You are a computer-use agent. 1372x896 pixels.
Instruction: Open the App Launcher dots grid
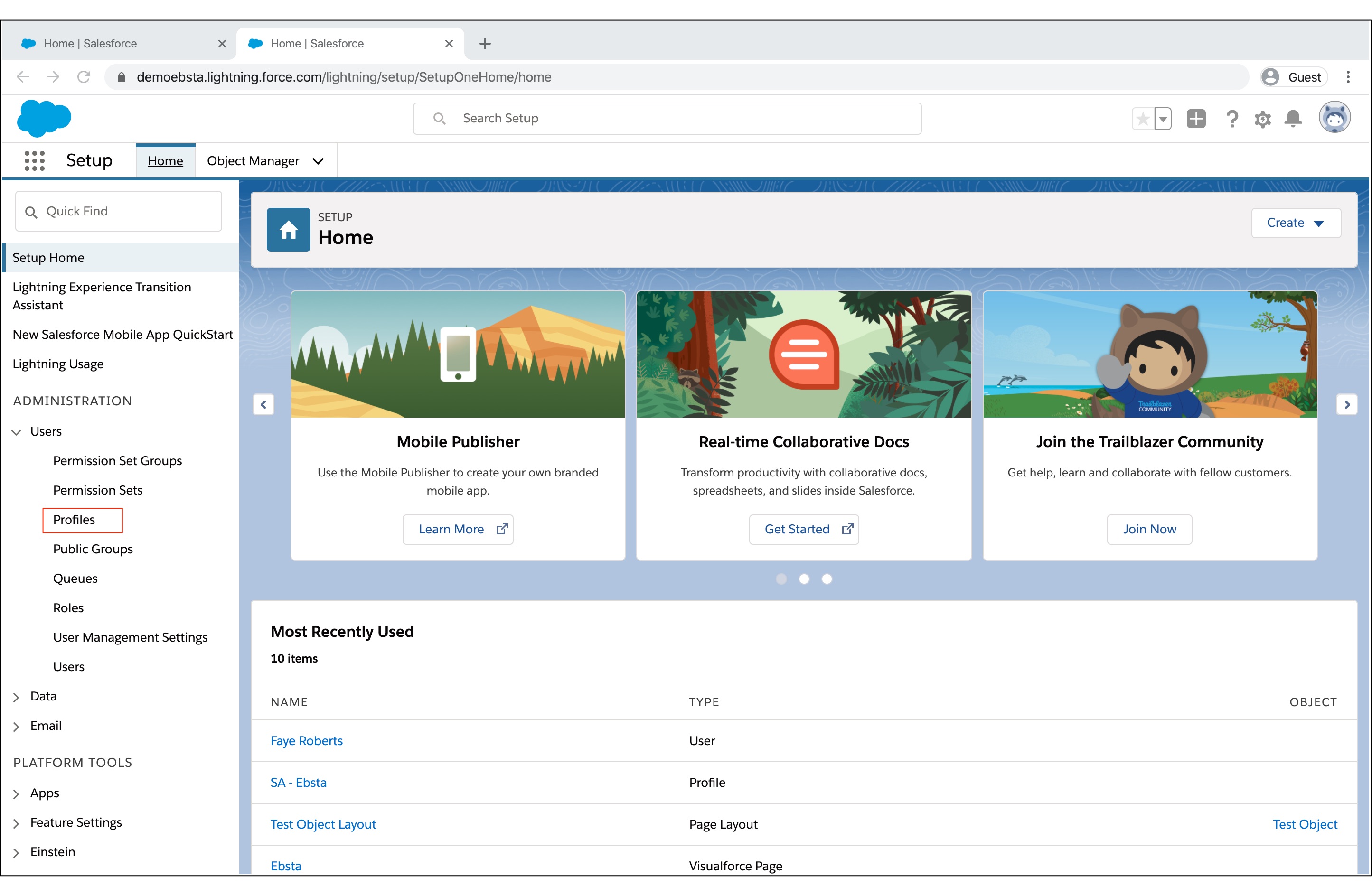point(35,161)
